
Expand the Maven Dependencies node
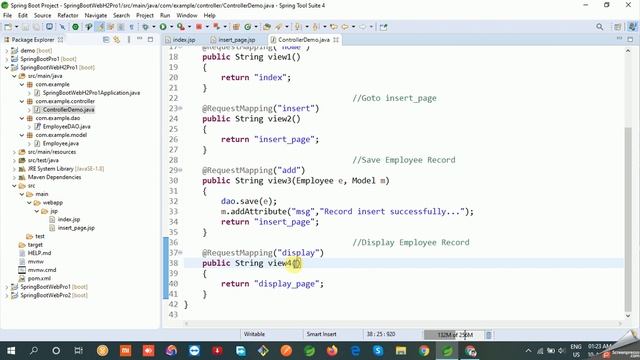pos(14,177)
